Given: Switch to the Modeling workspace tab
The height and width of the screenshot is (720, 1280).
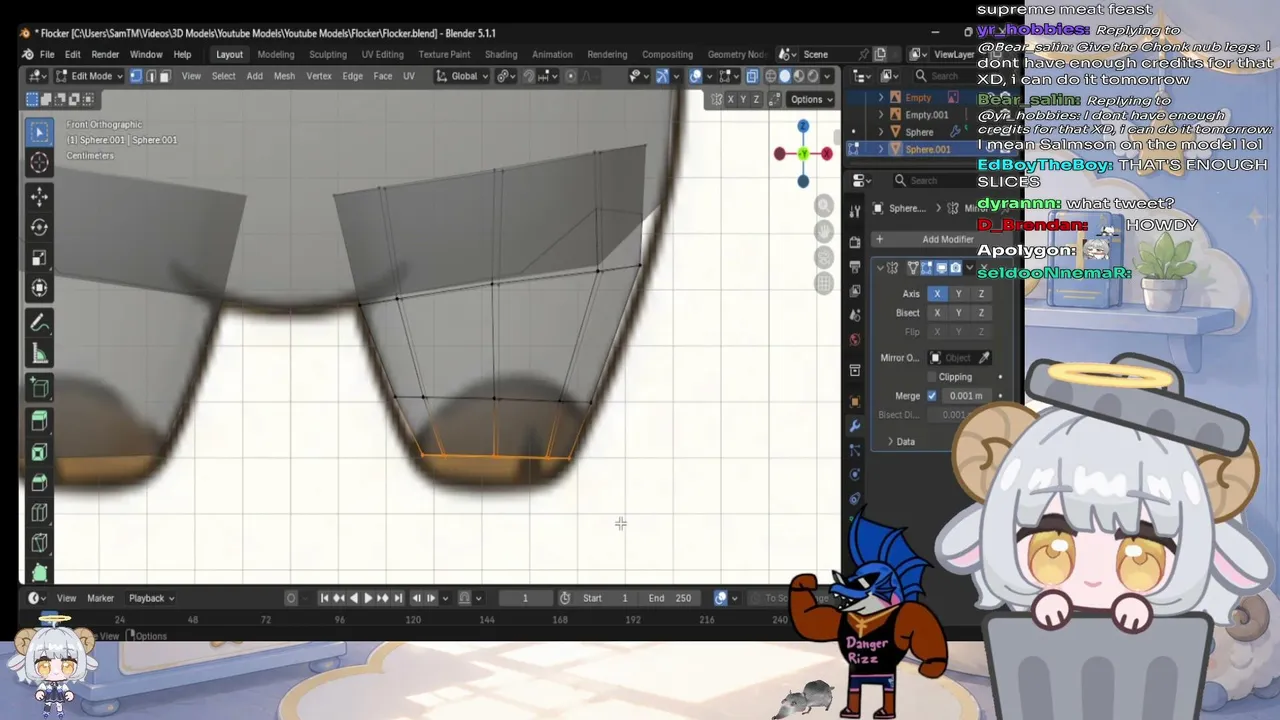Looking at the screenshot, I should point(276,54).
